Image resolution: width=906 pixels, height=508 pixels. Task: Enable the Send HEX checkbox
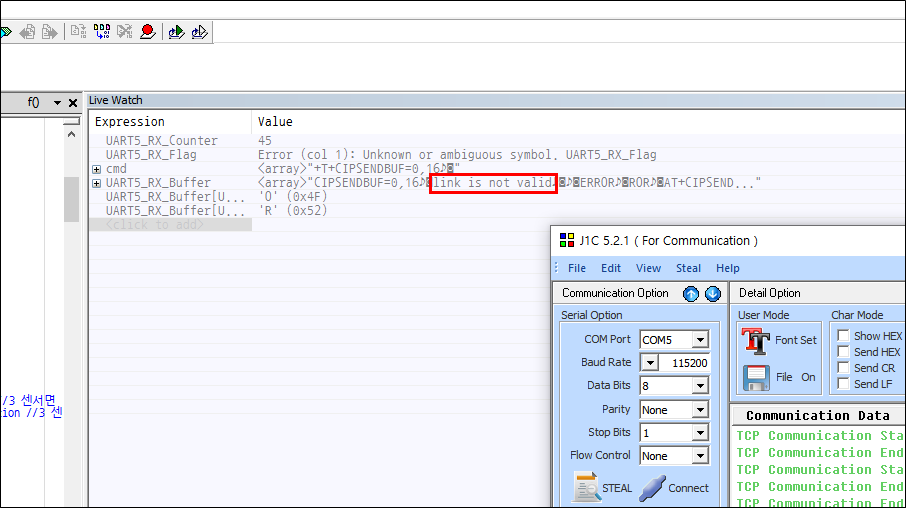(843, 352)
